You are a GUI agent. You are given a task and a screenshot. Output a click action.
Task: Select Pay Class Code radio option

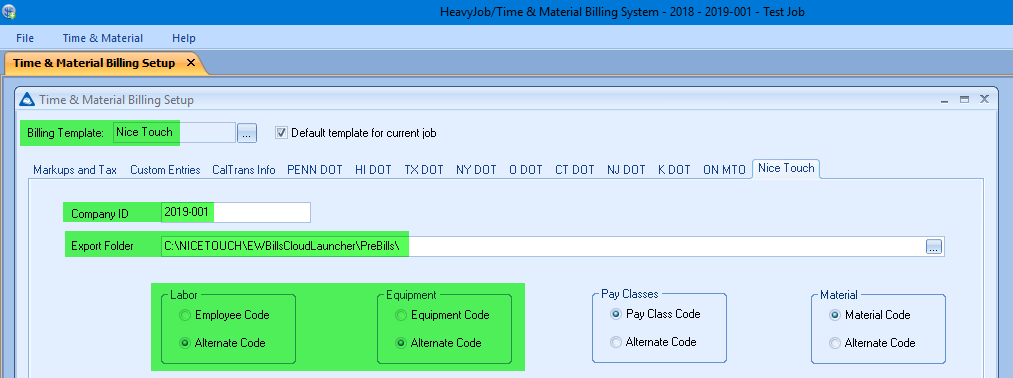(x=616, y=314)
